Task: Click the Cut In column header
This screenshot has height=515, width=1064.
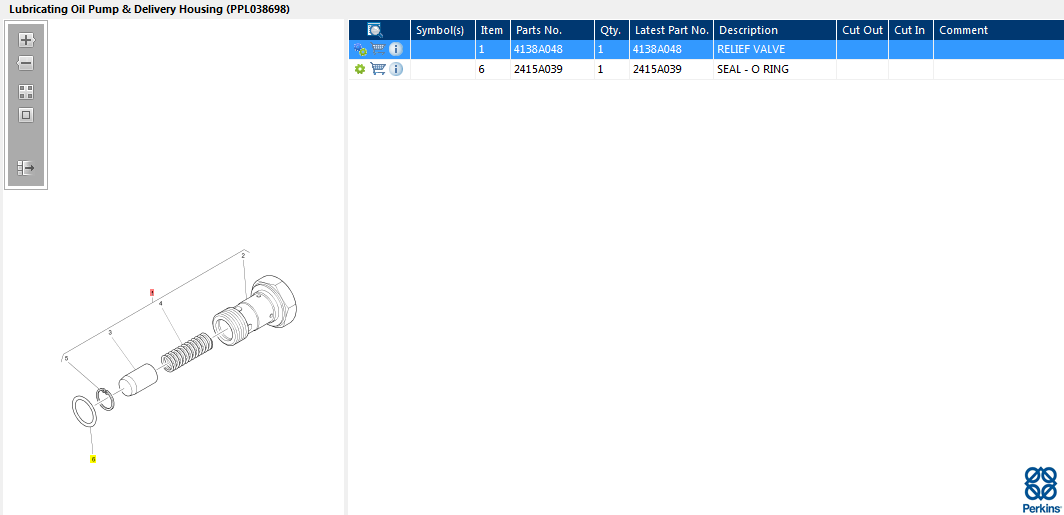Action: [909, 30]
